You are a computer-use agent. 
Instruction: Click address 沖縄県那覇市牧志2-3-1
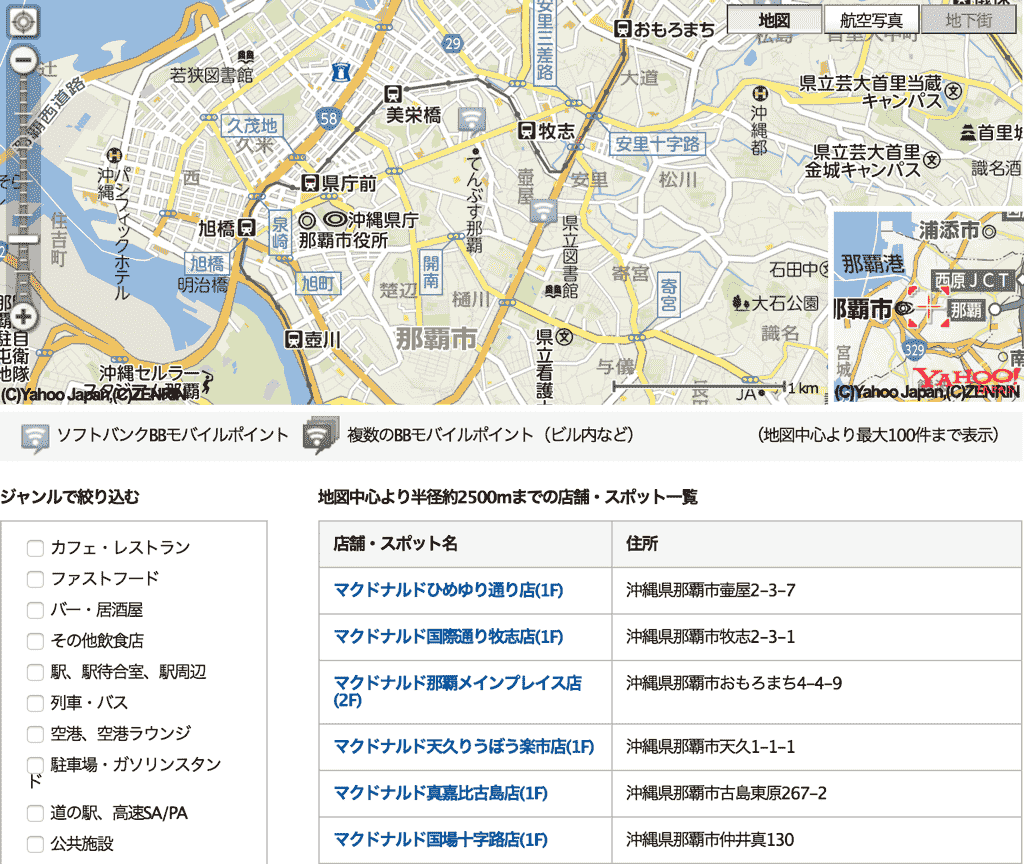click(x=711, y=637)
